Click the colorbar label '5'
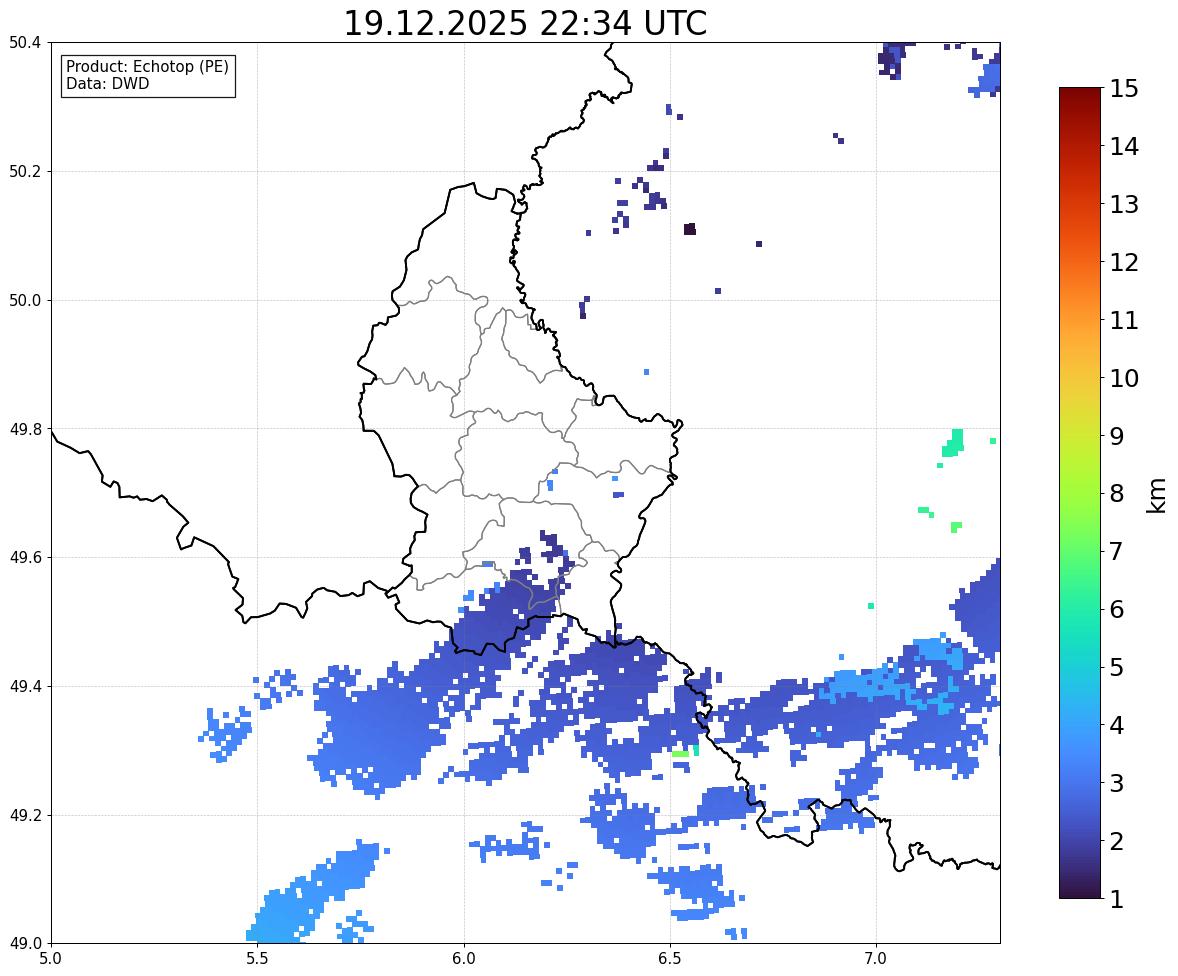This screenshot has height=976, width=1178. coord(1117,667)
